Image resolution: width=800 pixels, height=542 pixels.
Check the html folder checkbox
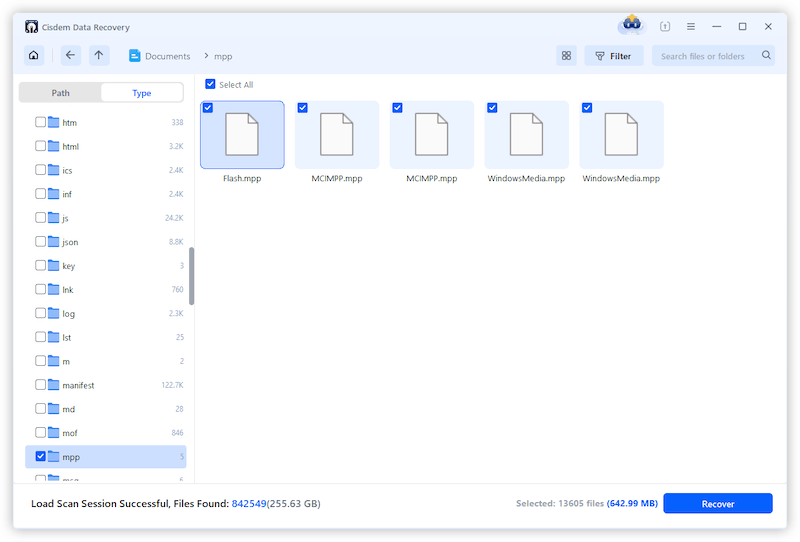40,146
